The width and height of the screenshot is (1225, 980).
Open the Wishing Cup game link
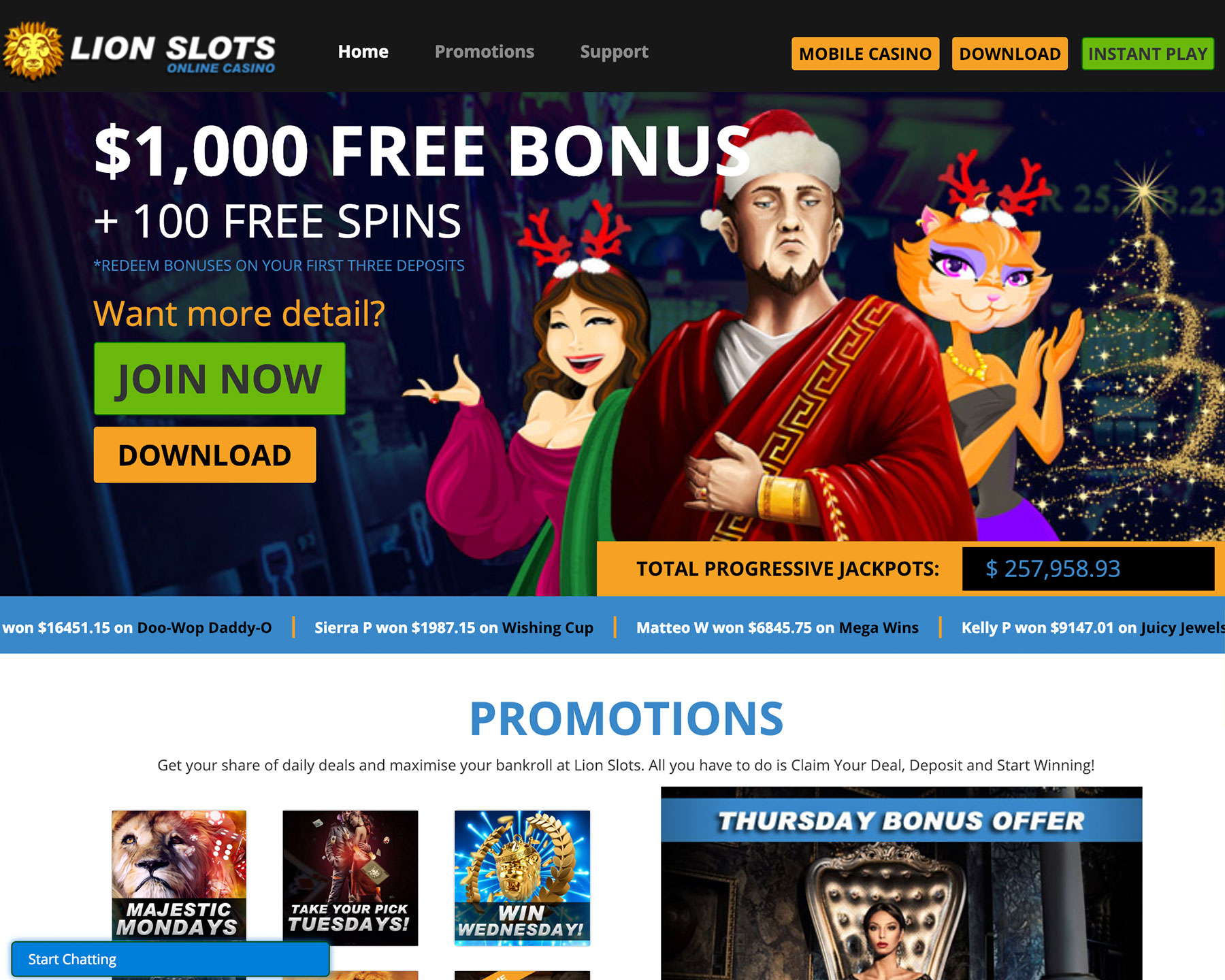(548, 627)
